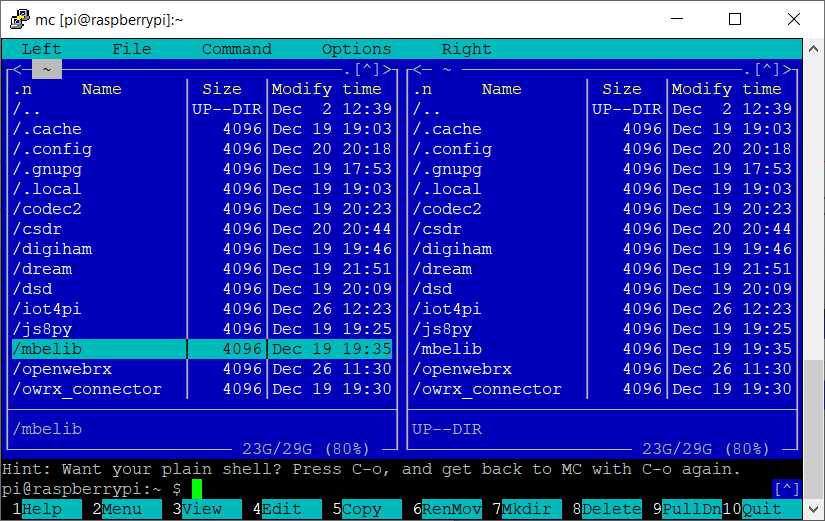Viewport: 825px width, 521px height.
Task: Click the right panel Name column header
Action: 501,89
